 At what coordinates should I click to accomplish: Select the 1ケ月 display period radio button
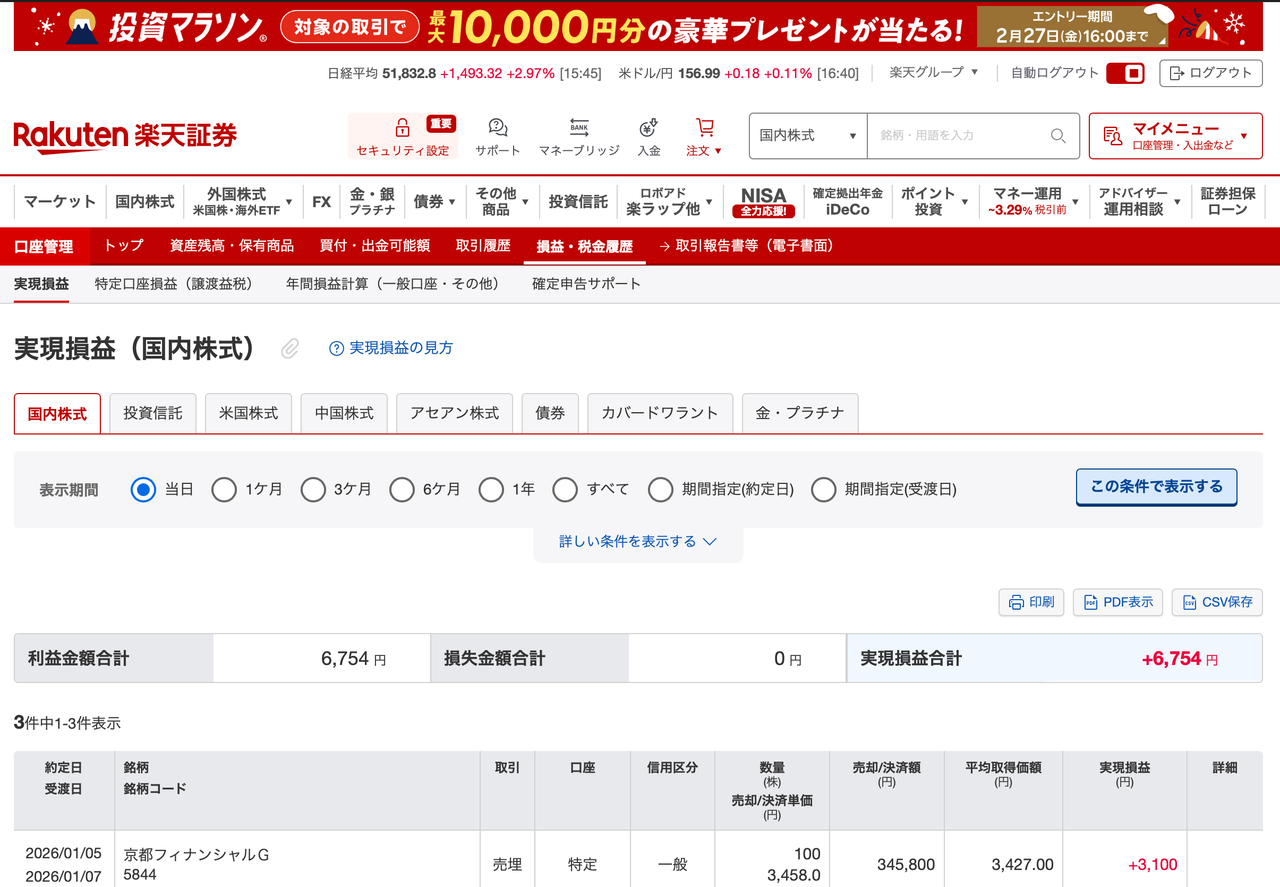(224, 489)
